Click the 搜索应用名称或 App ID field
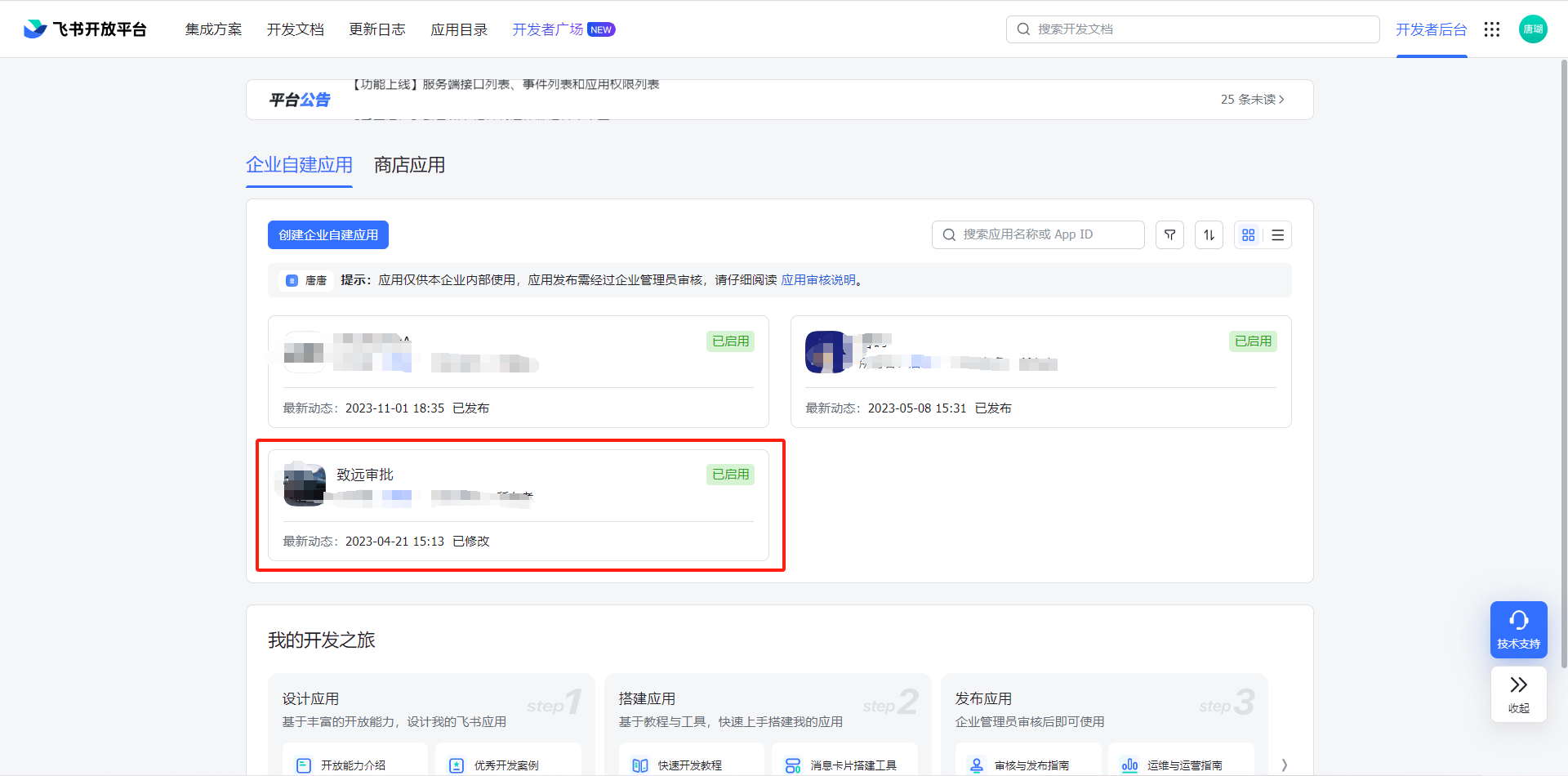Screen dimensions: 1568x776 (1037, 234)
